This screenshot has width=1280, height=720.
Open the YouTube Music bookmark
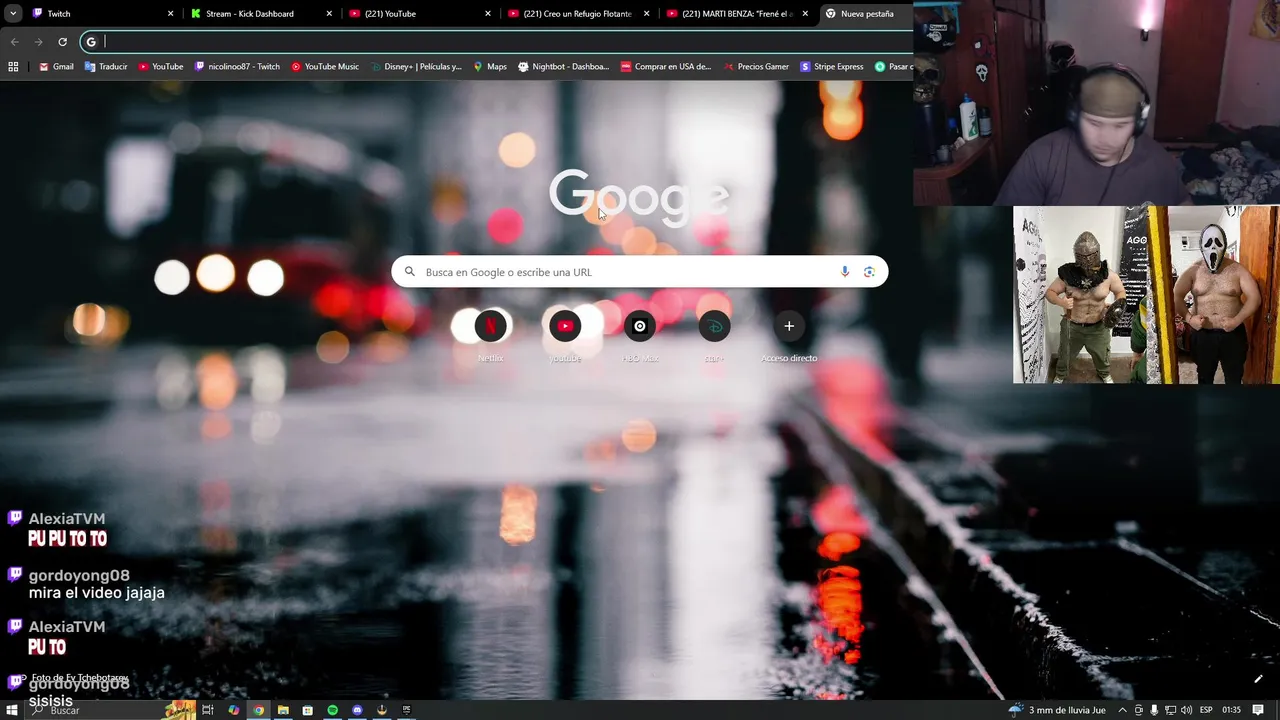[325, 67]
